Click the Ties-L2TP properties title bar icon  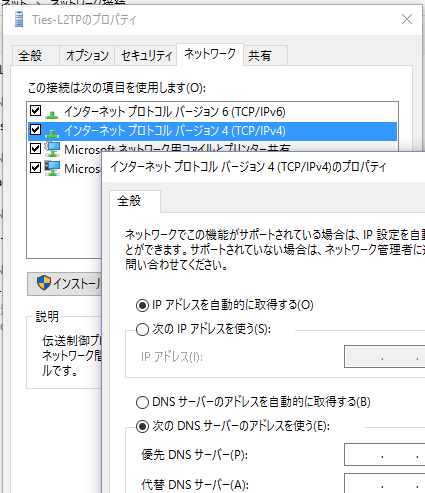click(19, 19)
